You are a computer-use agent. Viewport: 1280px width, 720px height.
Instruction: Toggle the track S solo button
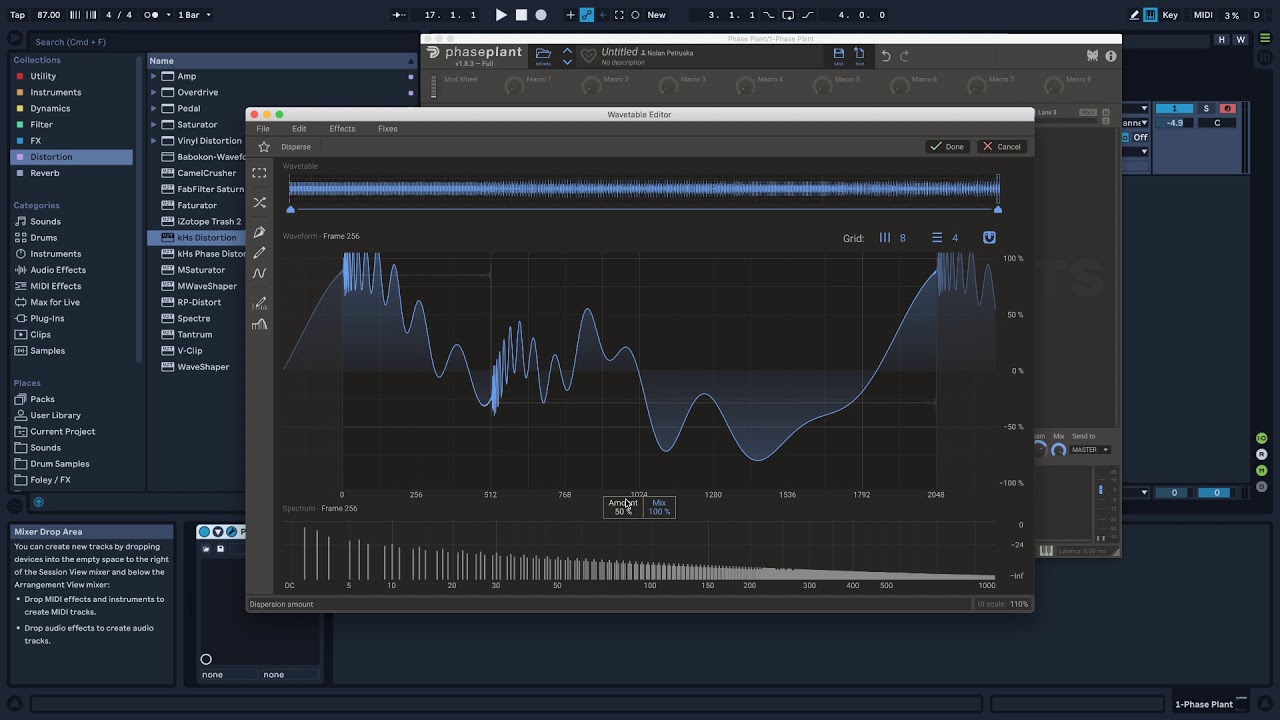1206,108
